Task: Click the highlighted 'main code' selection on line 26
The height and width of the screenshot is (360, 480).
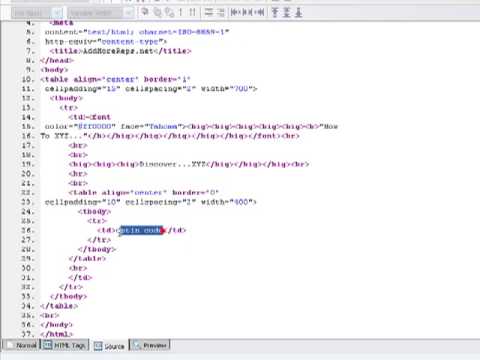Action: [x=142, y=230]
